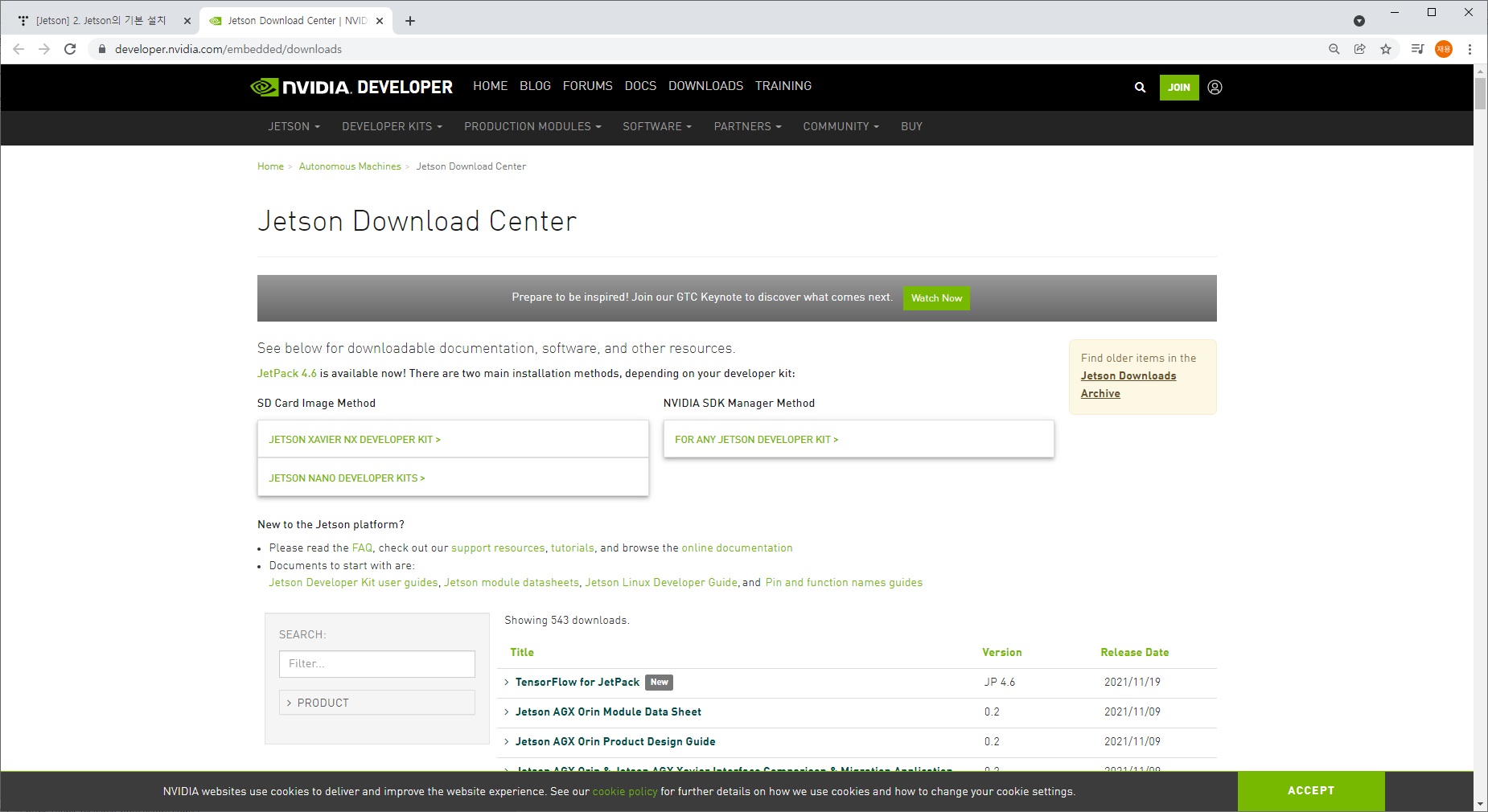Expand the PARTNERS dropdown menu

pyautogui.click(x=747, y=126)
